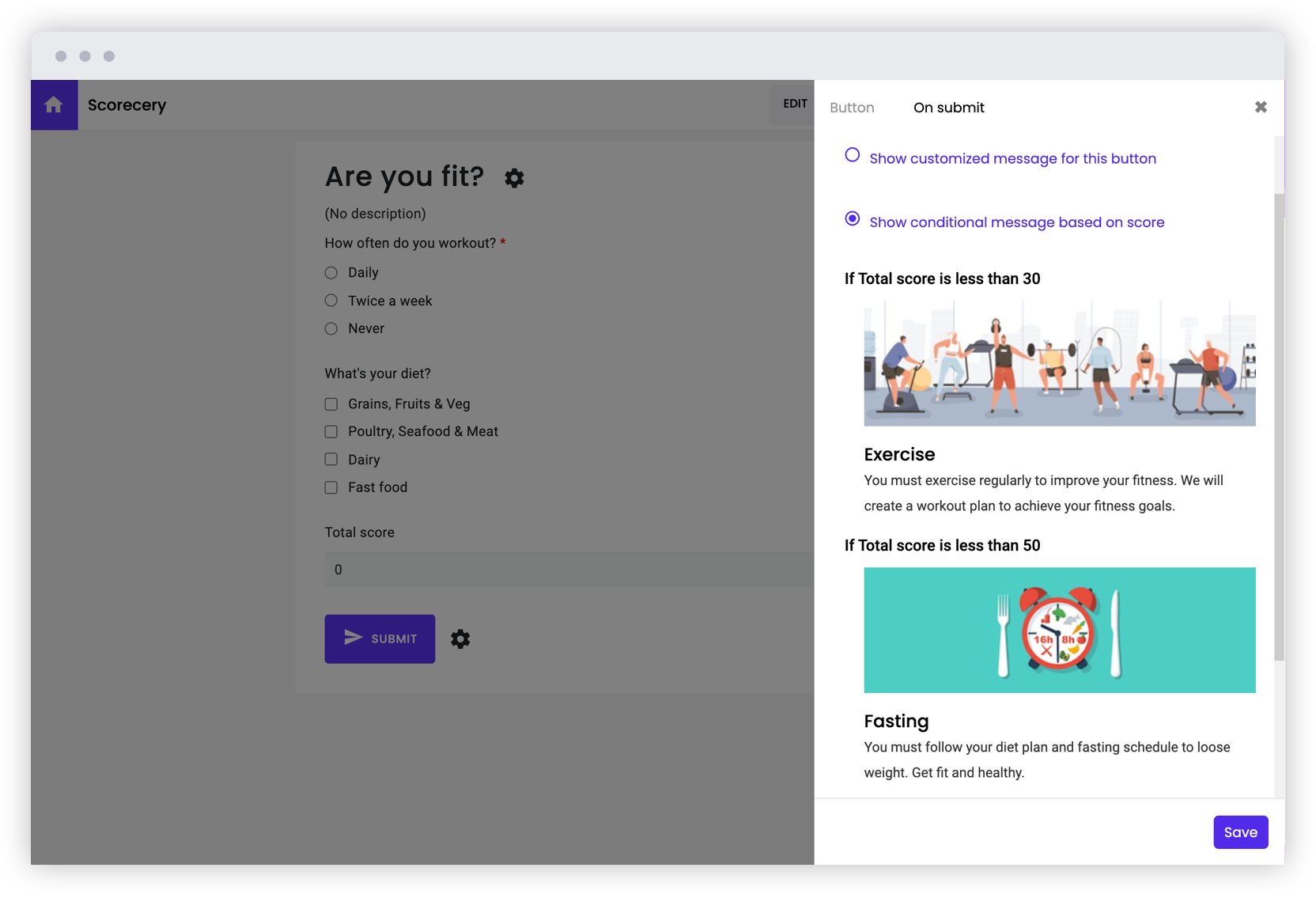This screenshot has height=898, width=1316.
Task: Switch to the Button tab
Action: [852, 108]
